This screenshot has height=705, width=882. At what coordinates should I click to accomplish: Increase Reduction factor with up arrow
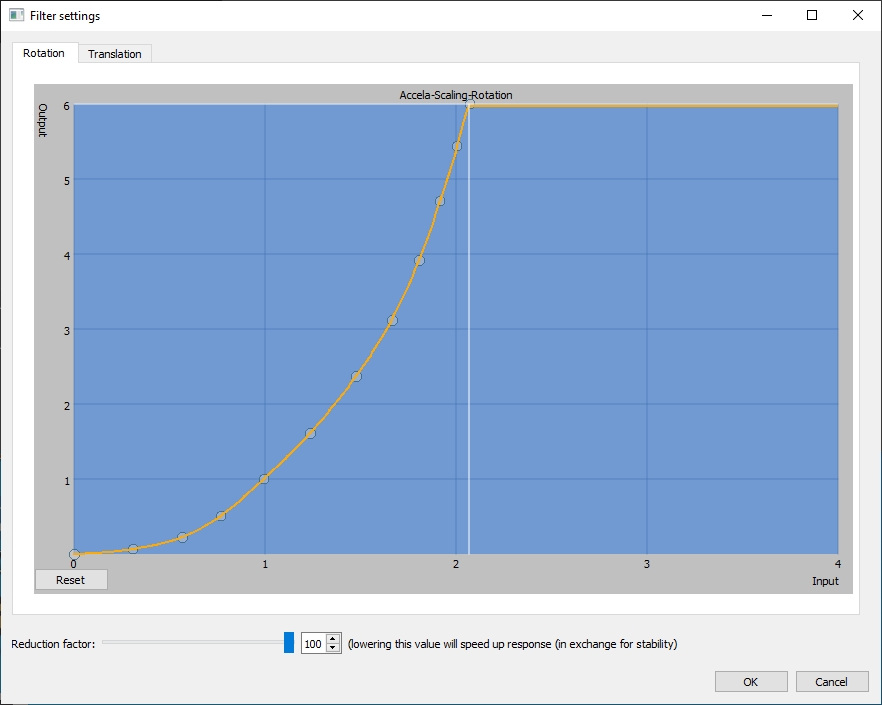(x=333, y=639)
